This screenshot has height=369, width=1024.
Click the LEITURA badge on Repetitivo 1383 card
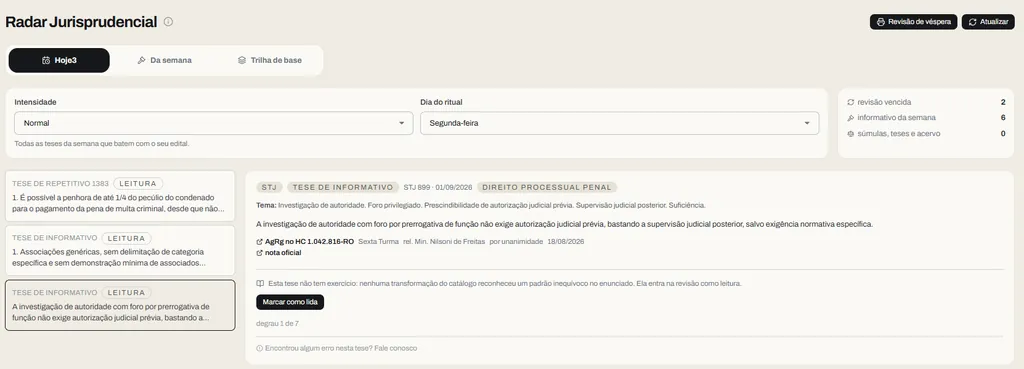tap(138, 184)
